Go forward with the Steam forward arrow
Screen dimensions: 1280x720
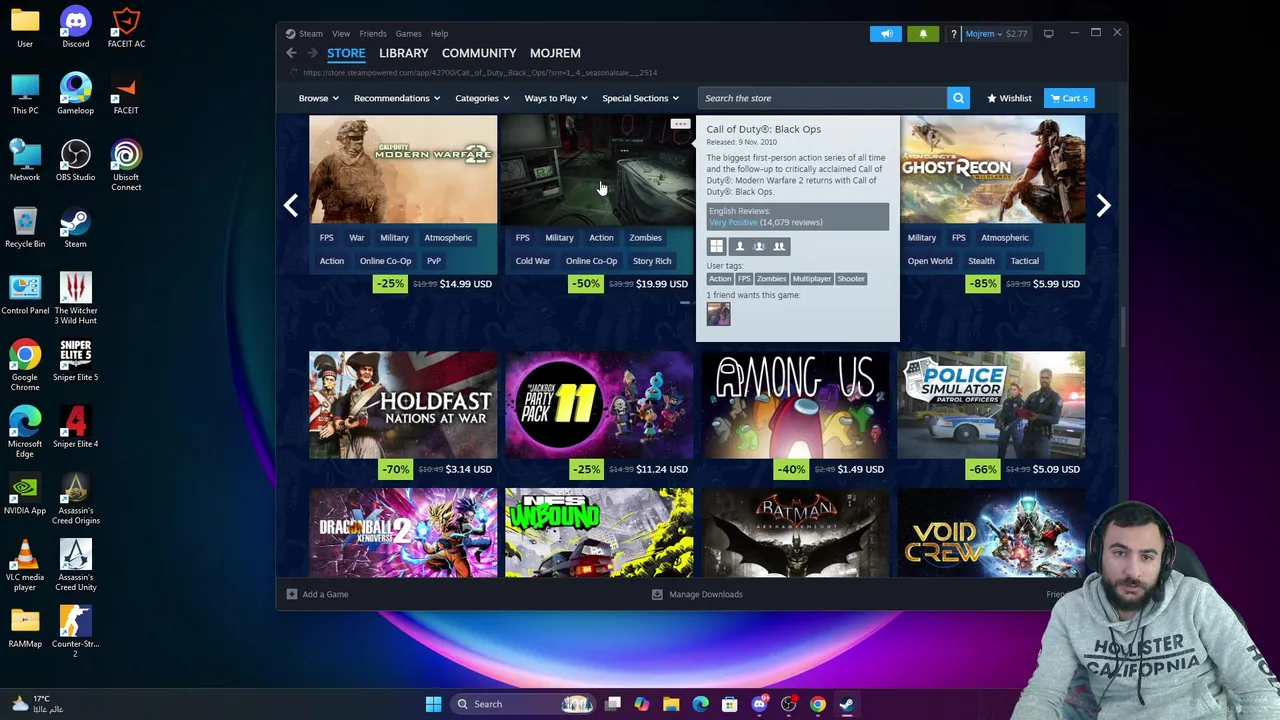312,53
